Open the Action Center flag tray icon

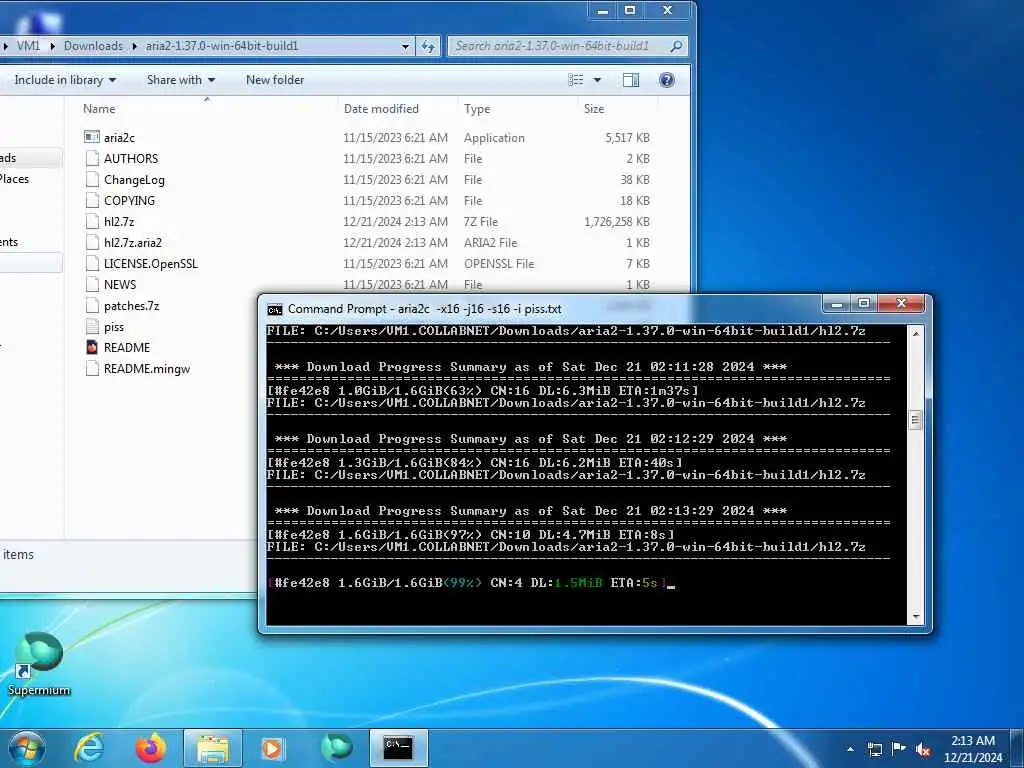point(899,749)
